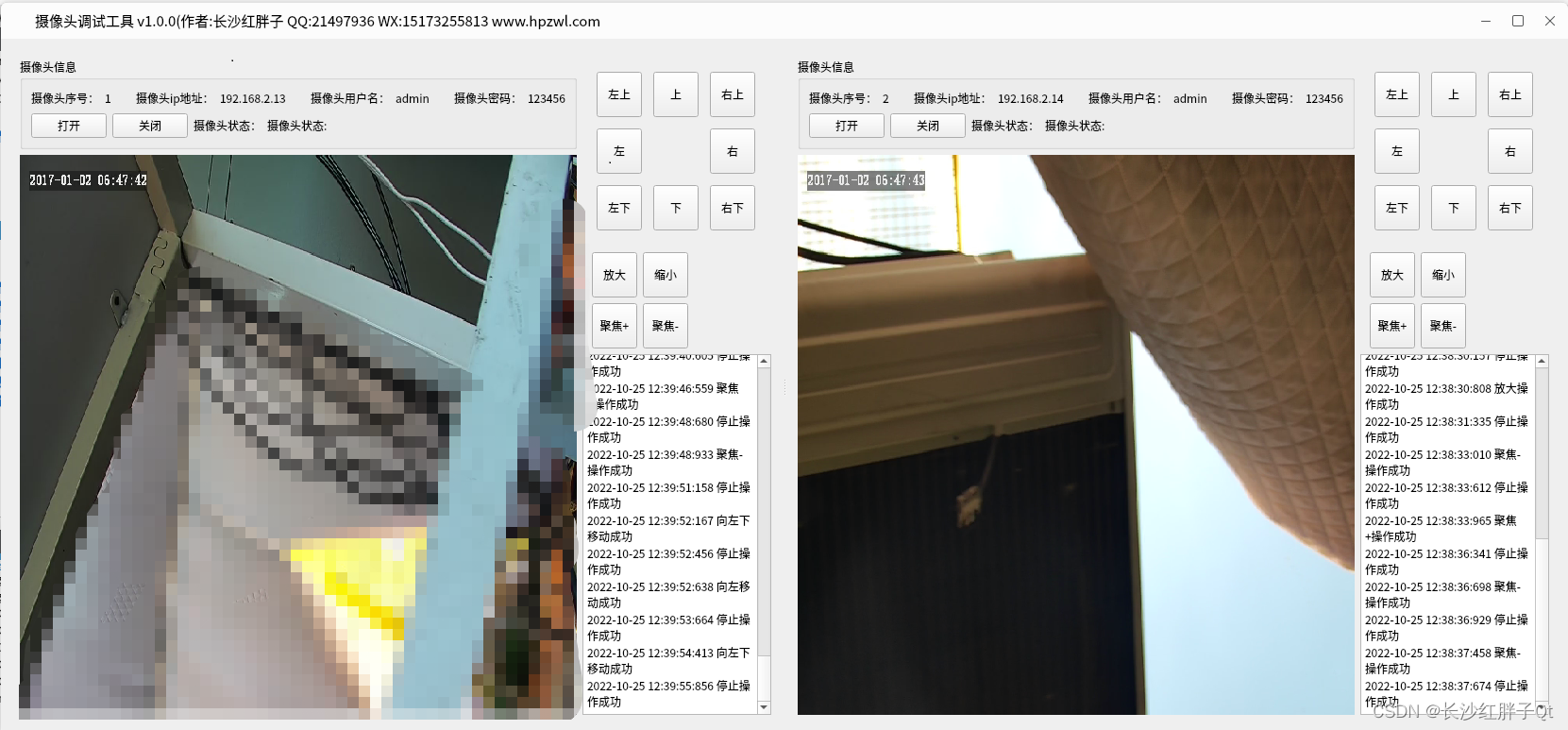The image size is (1568, 730).
Task: Click the camera 2 username admin
Action: pos(1190,98)
